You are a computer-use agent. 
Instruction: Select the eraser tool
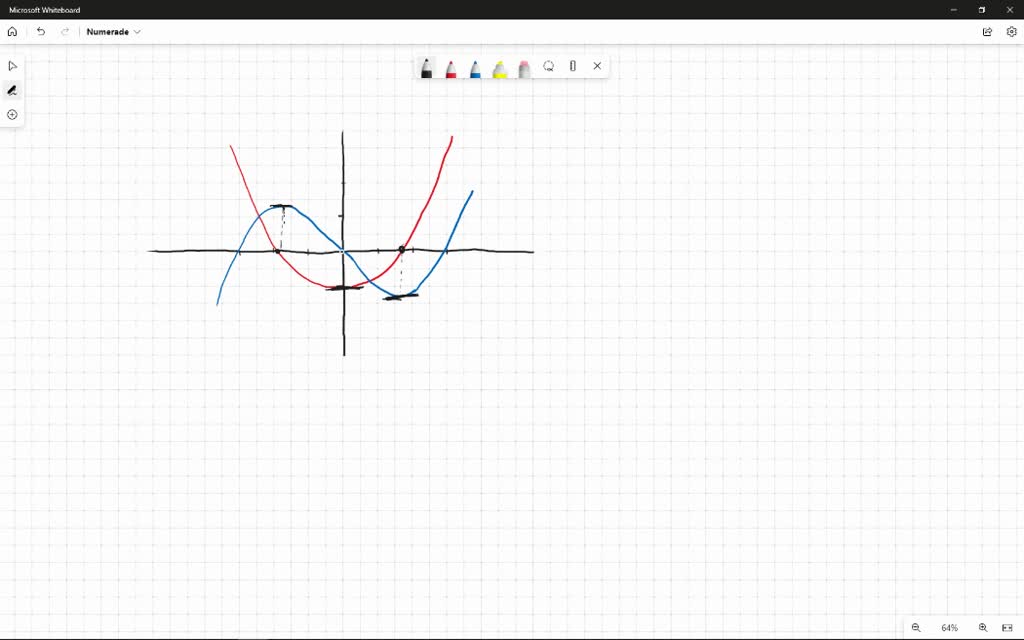click(572, 66)
